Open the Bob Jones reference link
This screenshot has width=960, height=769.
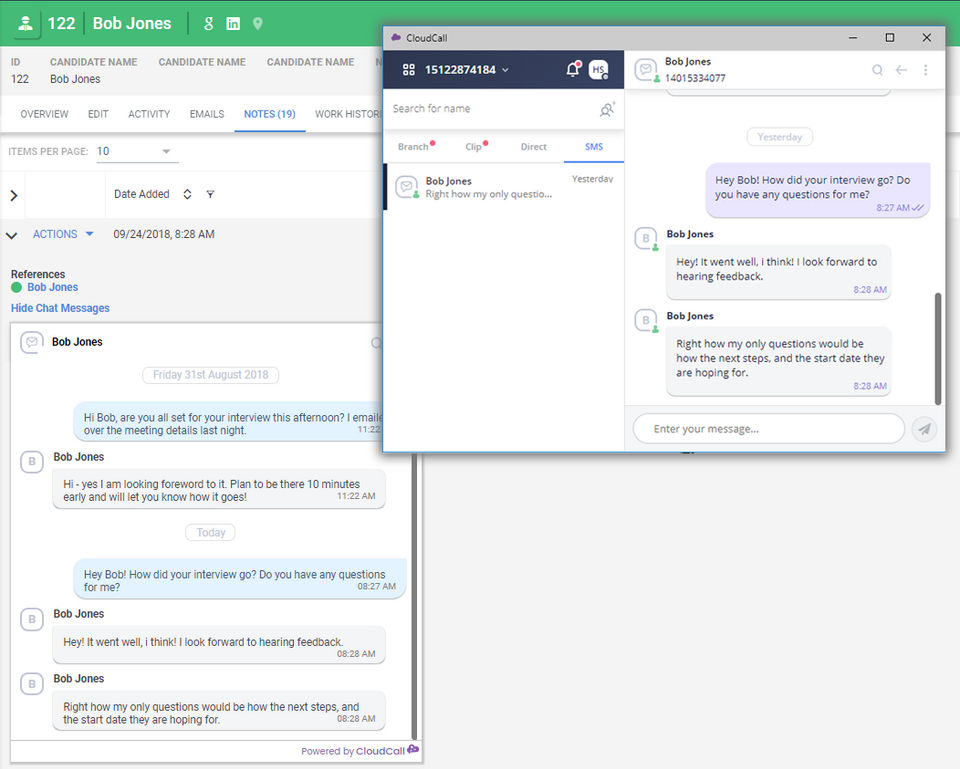click(53, 287)
